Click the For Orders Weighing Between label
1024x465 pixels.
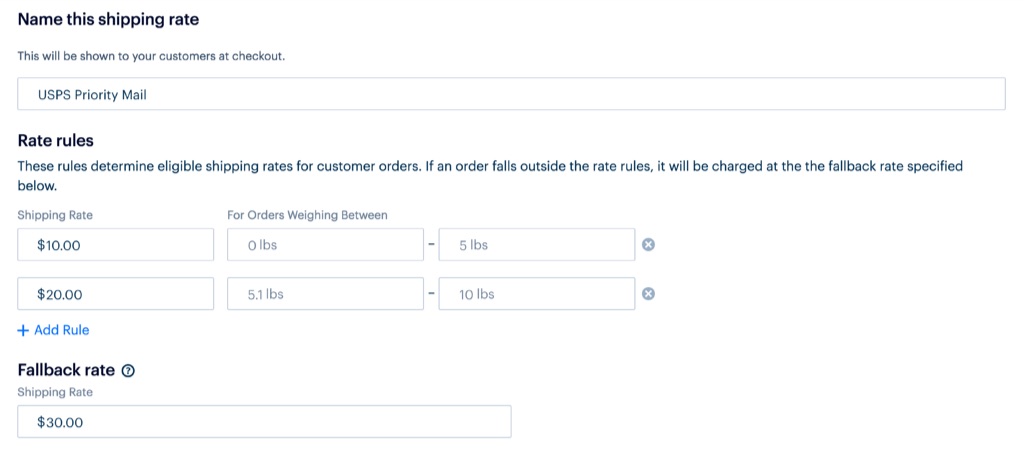pyautogui.click(x=308, y=215)
